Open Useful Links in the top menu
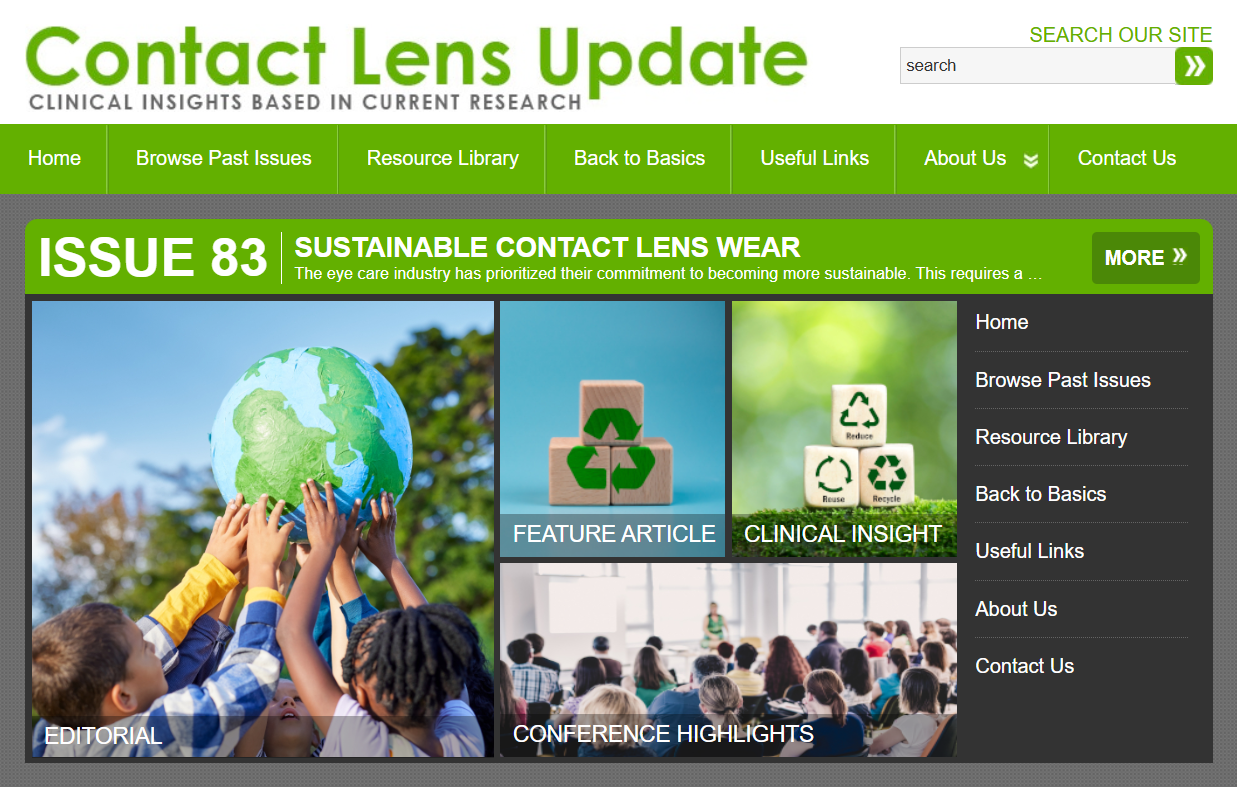The image size is (1237, 787). 814,158
